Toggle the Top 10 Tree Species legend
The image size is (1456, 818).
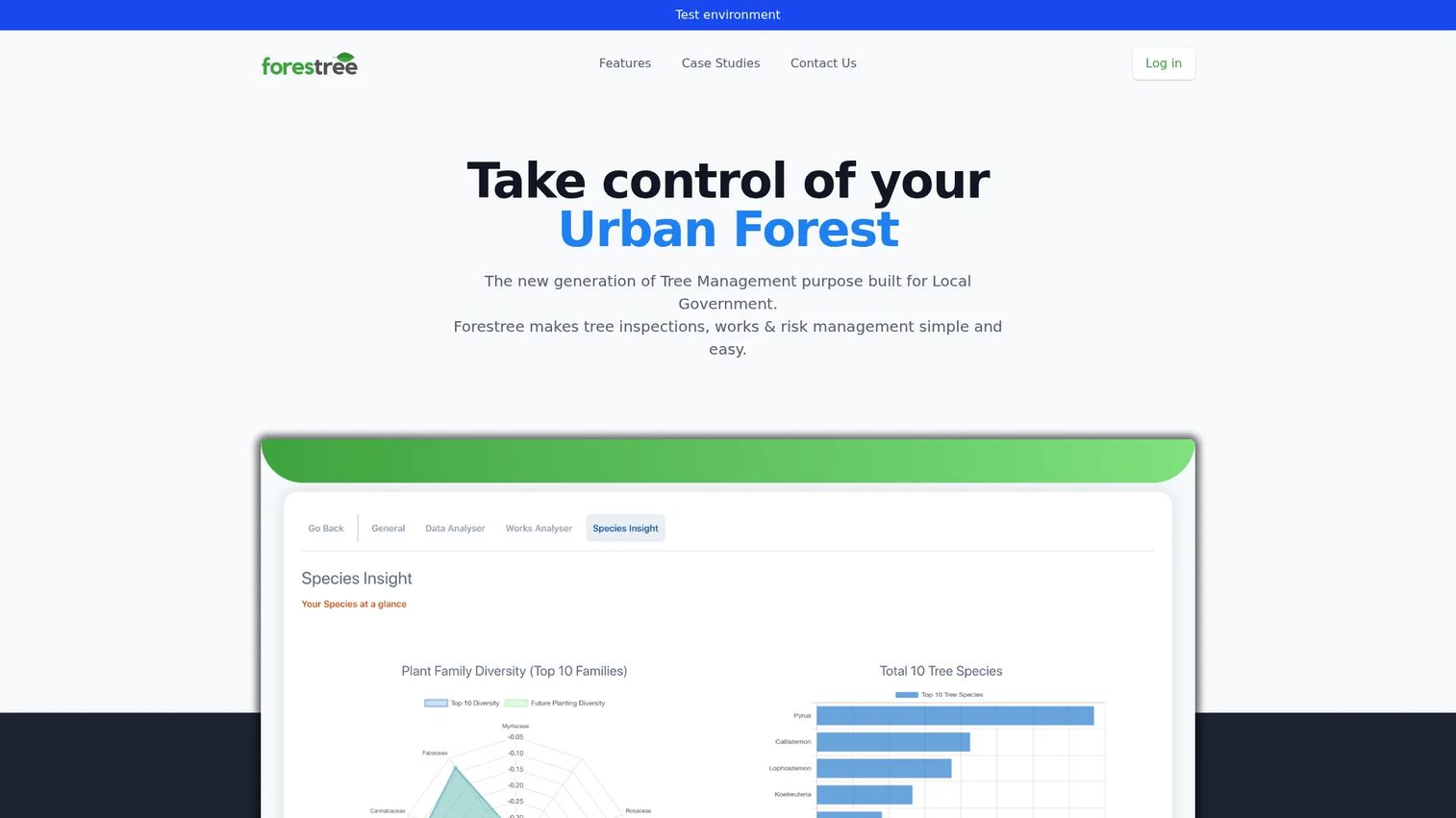pos(939,695)
